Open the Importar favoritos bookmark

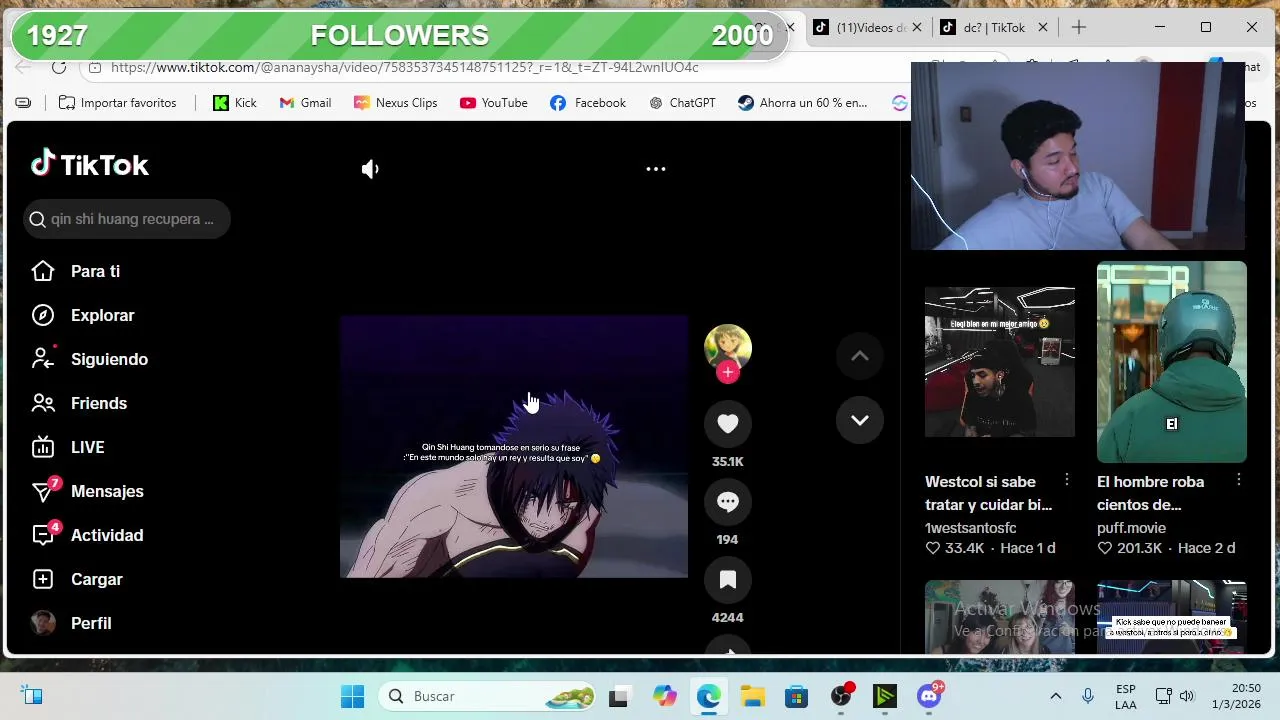pos(117,103)
